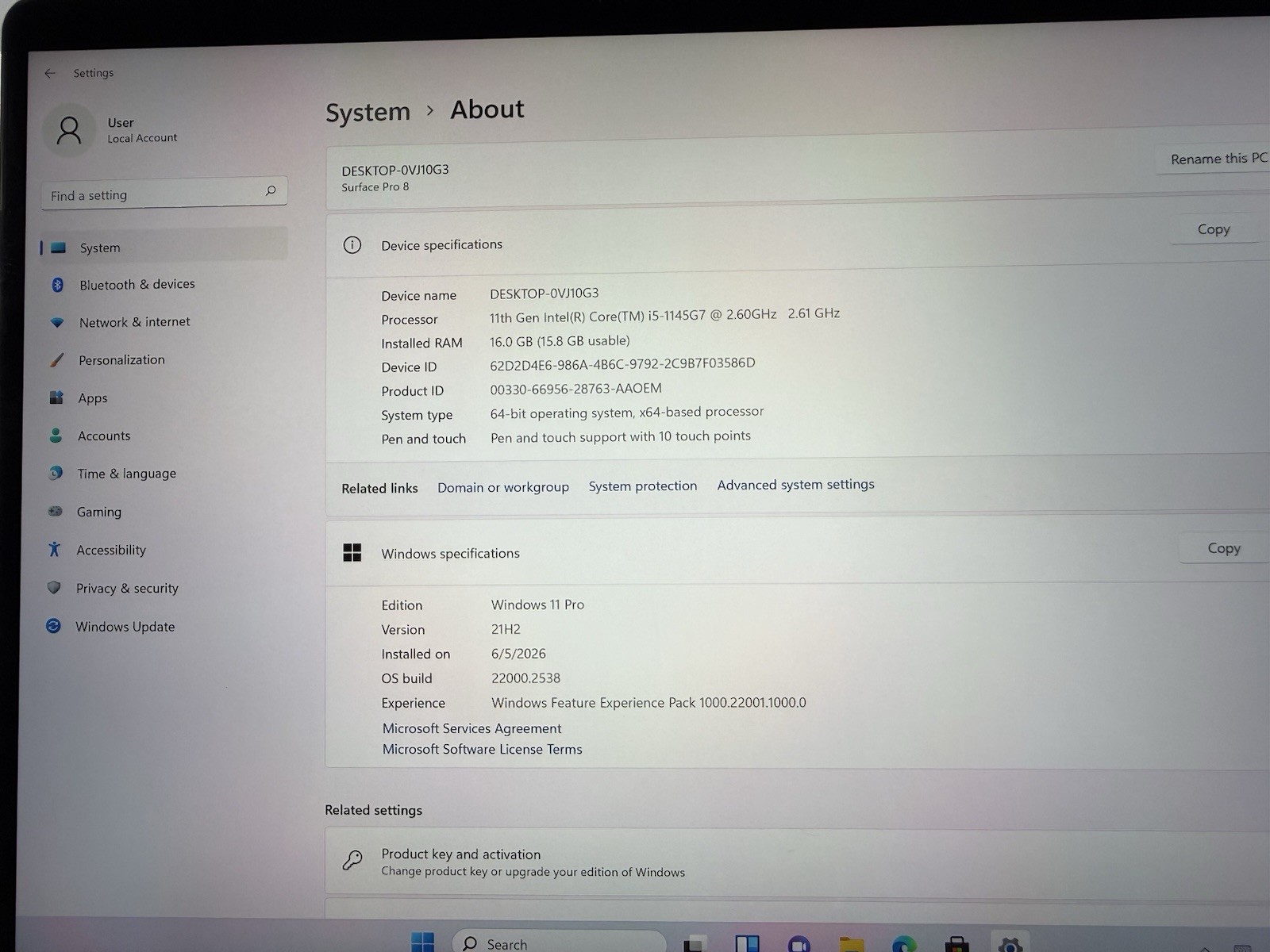Open the Apps settings page
The height and width of the screenshot is (952, 1270).
[x=163, y=397]
